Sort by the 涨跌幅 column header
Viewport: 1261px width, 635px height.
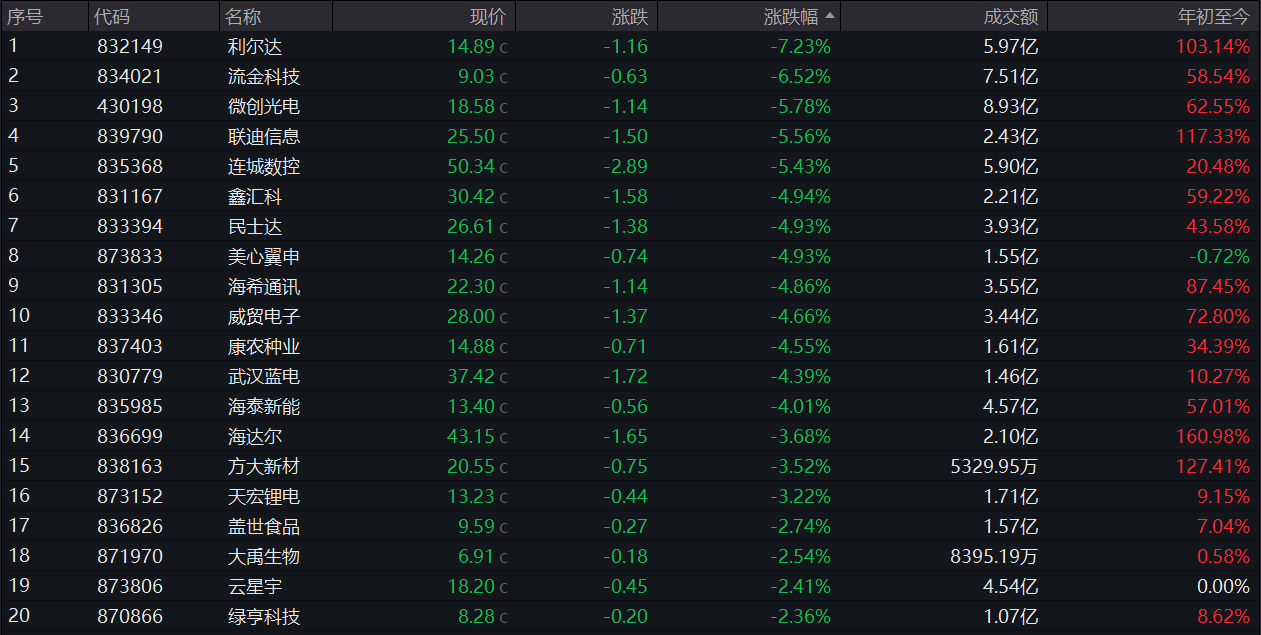pyautogui.click(x=791, y=17)
